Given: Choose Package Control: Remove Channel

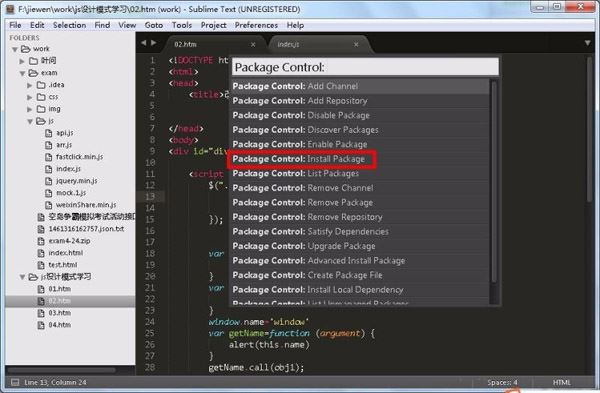Looking at the screenshot, I should pyautogui.click(x=360, y=188).
